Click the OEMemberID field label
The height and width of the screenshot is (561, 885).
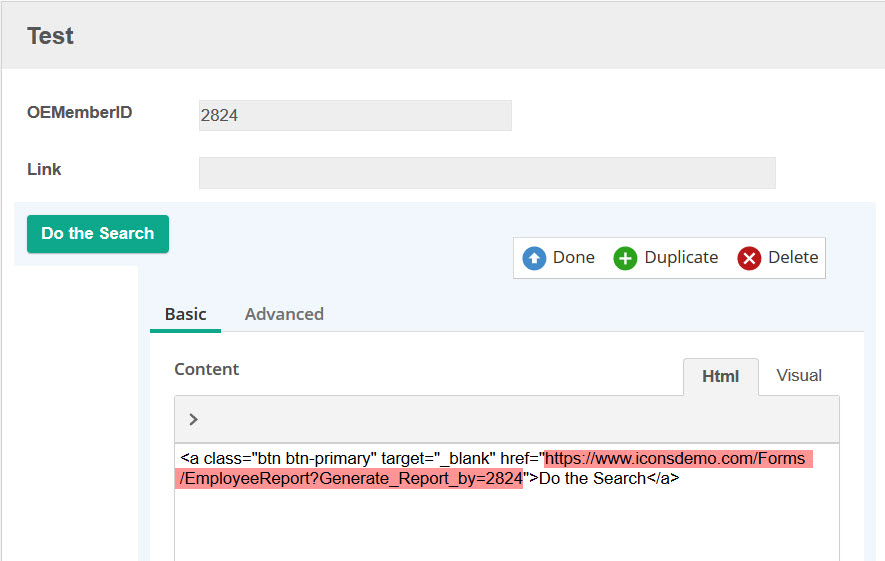click(x=80, y=113)
